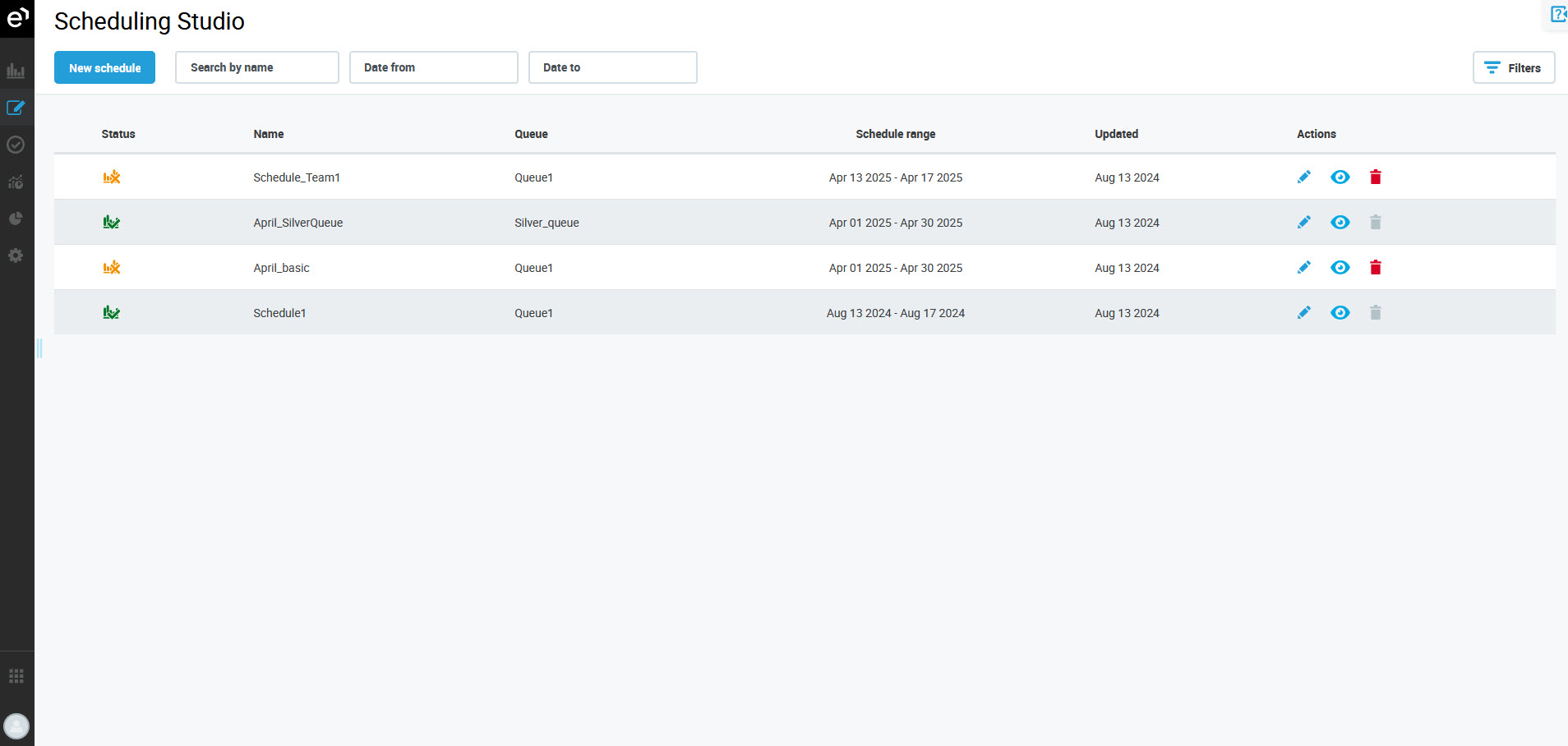Preview April_SilverQueue via eye icon
This screenshot has width=1568, height=746.
[1340, 222]
